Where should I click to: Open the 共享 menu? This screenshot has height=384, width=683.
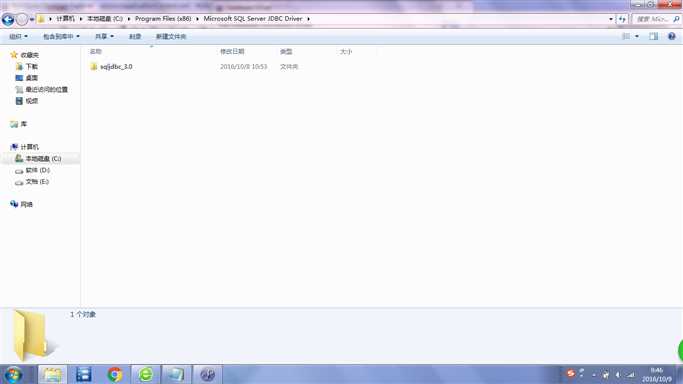point(105,37)
